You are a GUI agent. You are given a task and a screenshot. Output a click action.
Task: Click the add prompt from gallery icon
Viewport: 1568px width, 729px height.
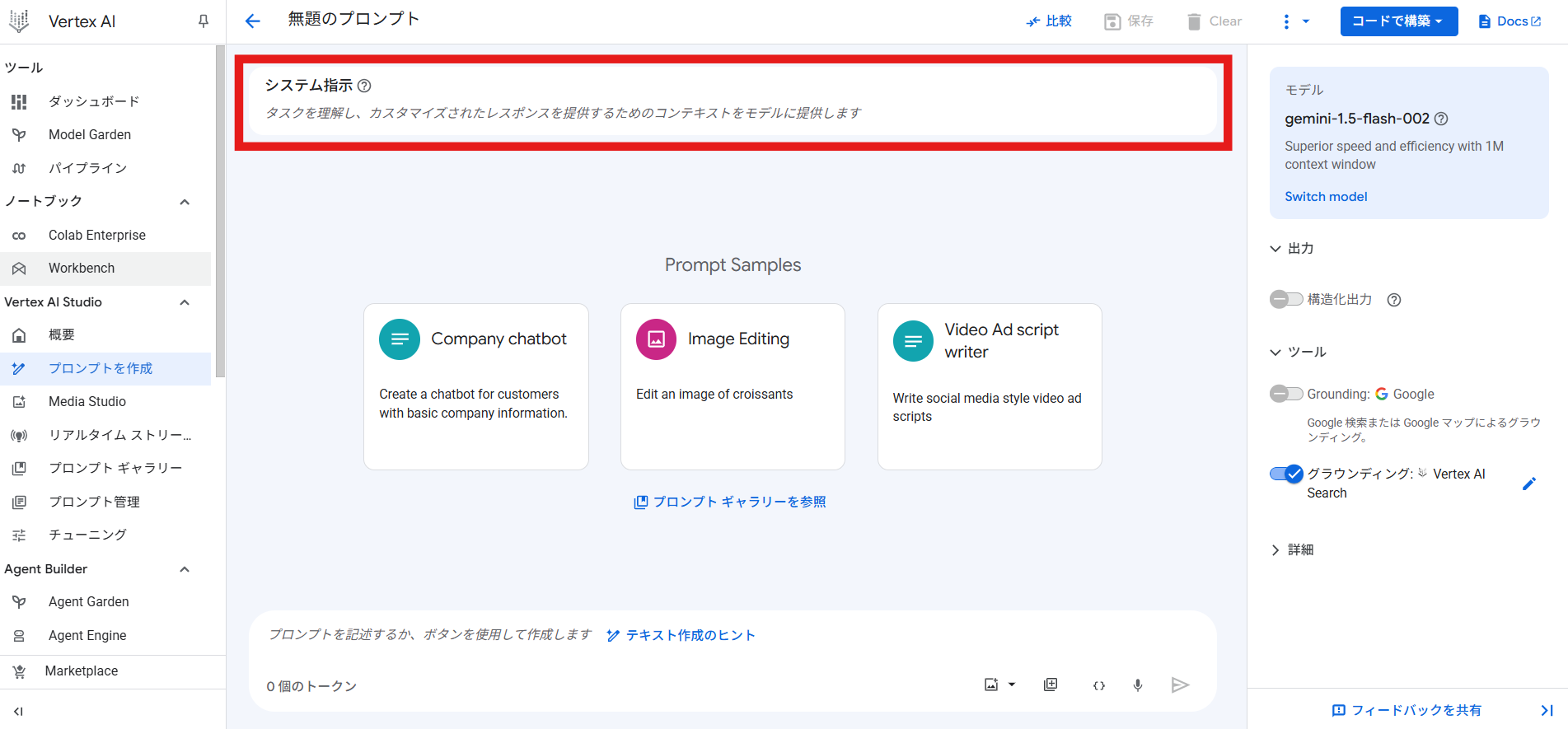[x=1051, y=685]
